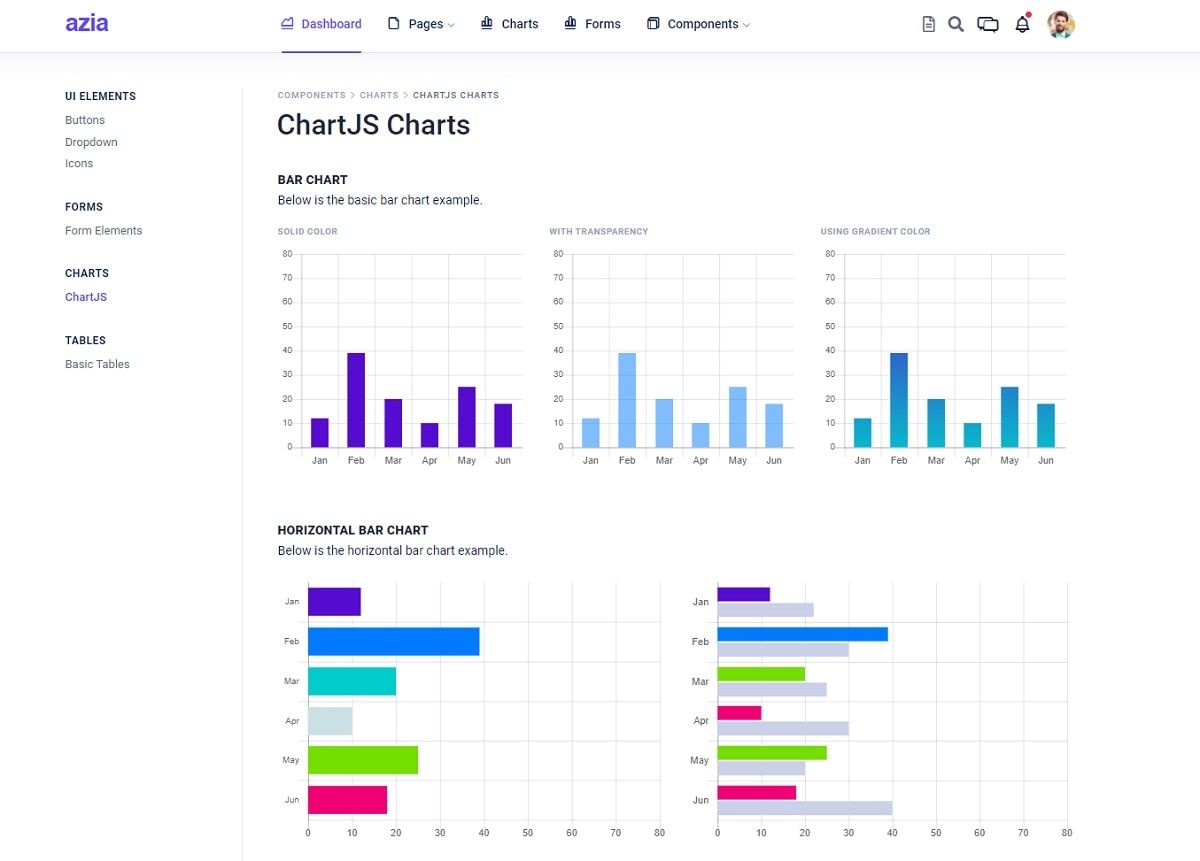Click the green Mar bar in right grouped chart
Image resolution: width=1200 pixels, height=861 pixels.
click(x=761, y=674)
